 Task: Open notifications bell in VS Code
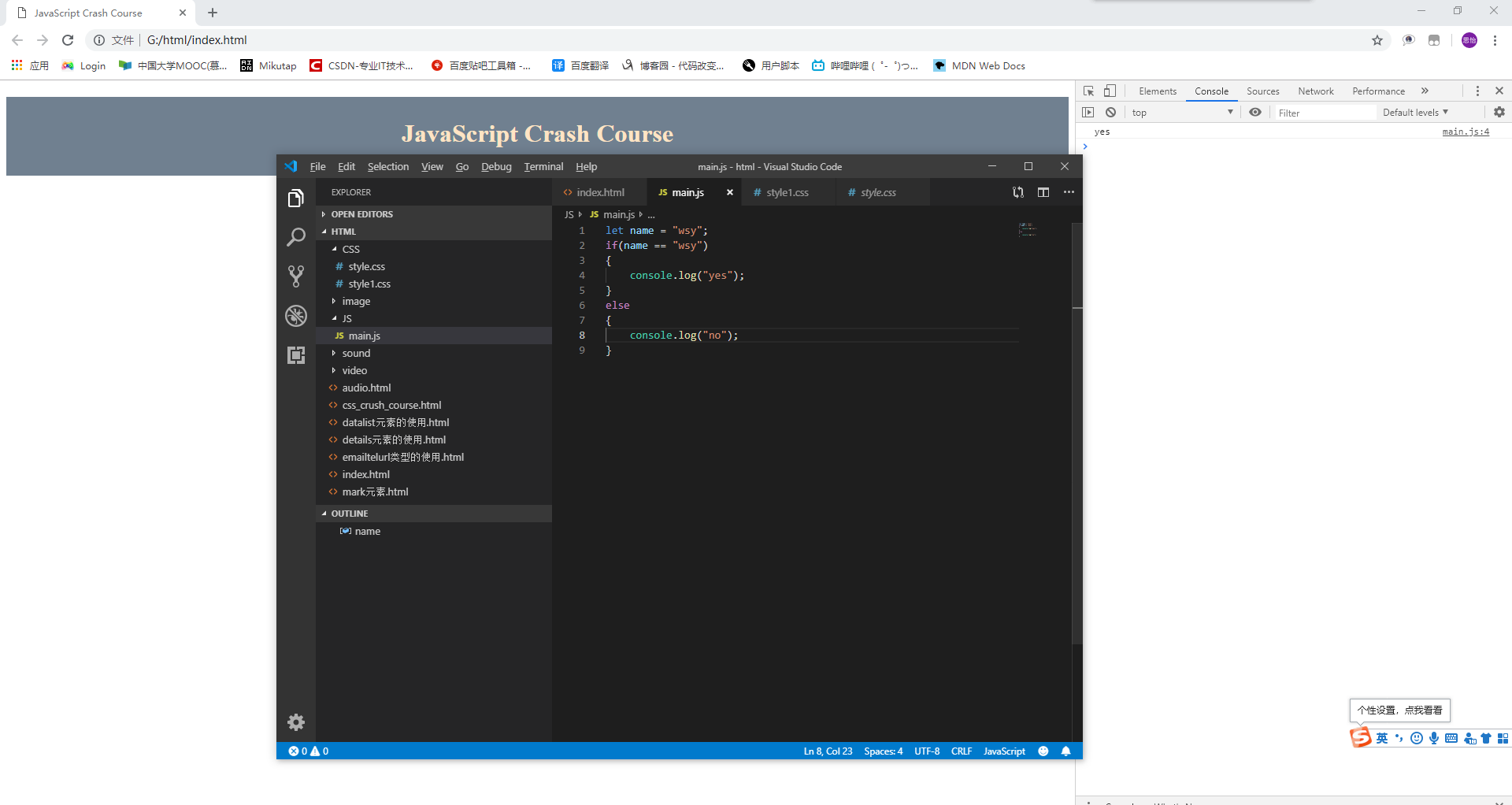(x=1066, y=751)
